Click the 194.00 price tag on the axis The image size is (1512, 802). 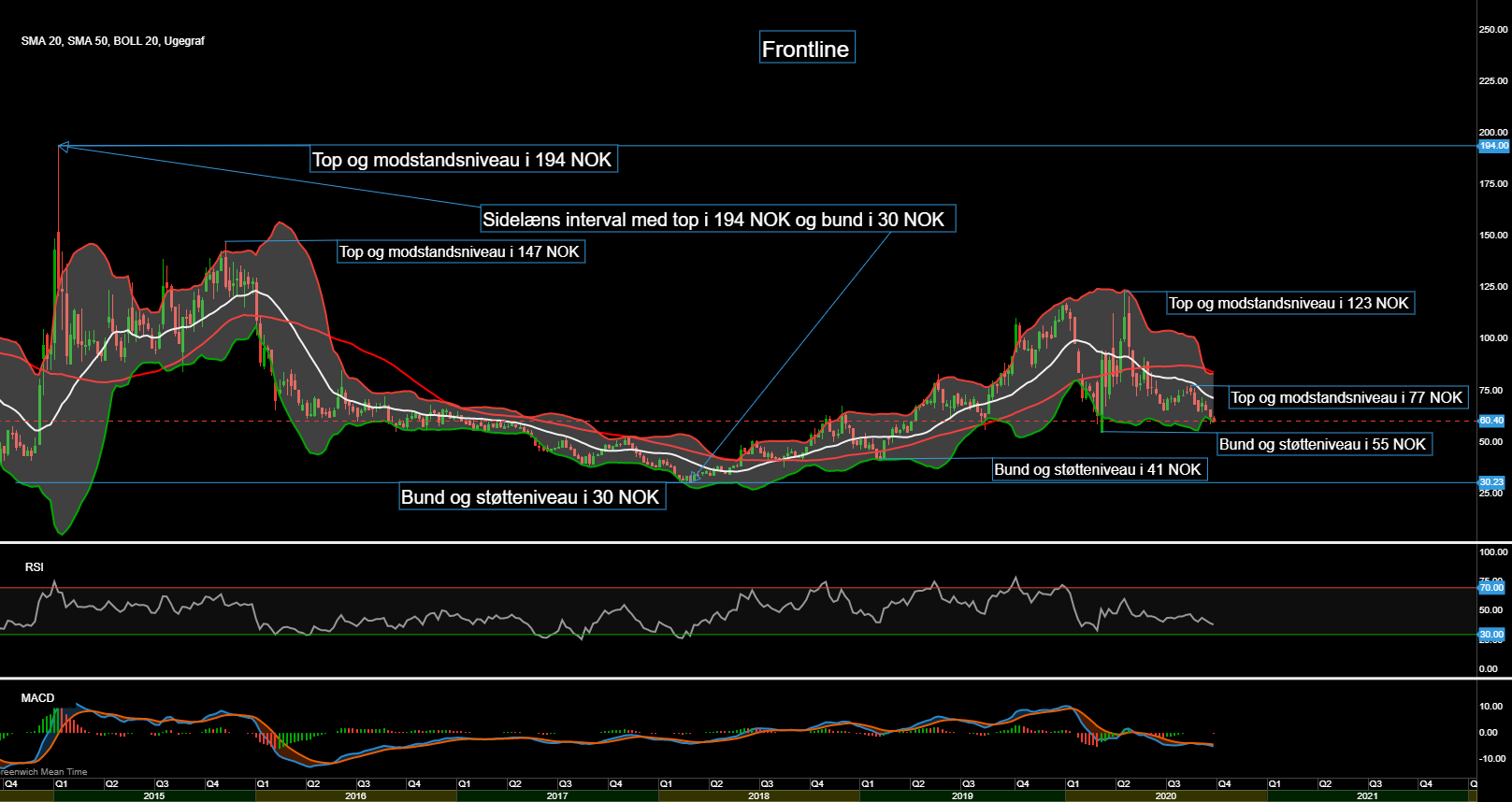(1493, 146)
